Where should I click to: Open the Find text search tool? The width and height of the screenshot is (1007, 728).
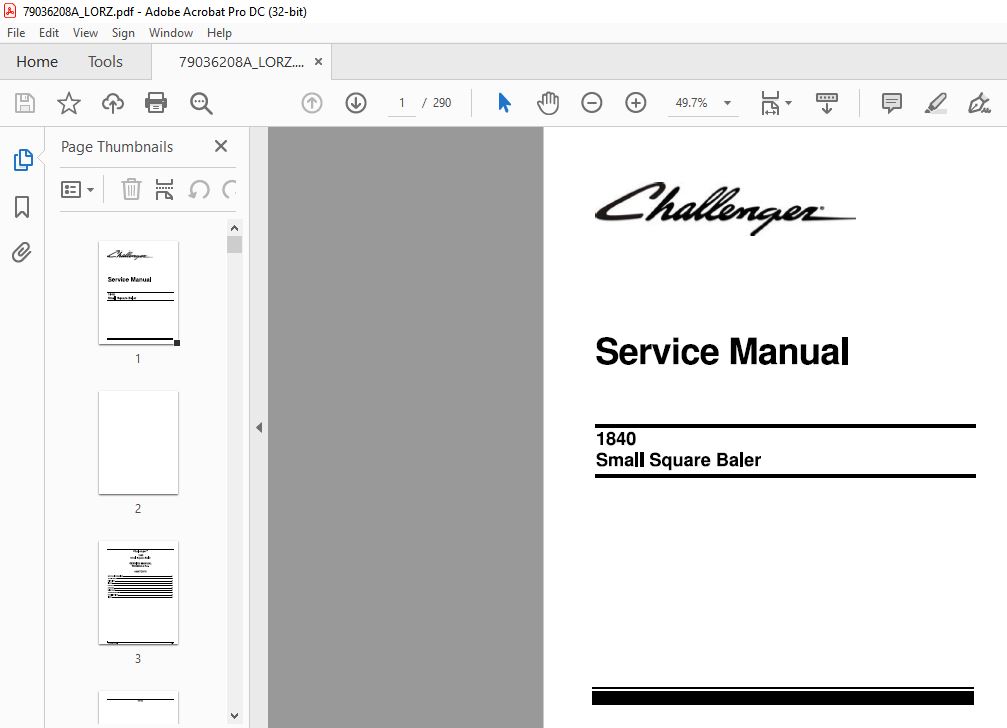[201, 103]
